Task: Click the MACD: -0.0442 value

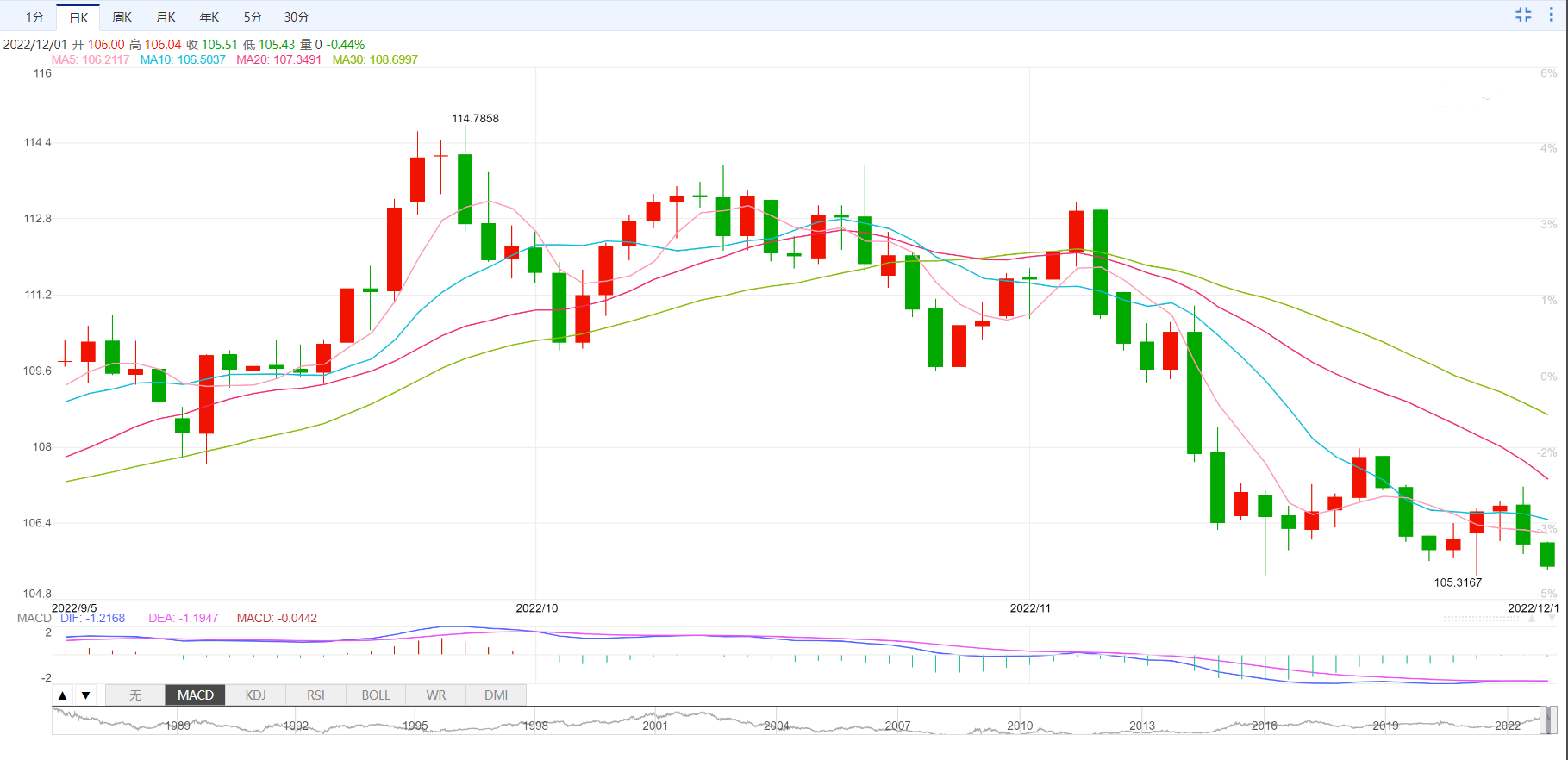Action: [x=277, y=618]
